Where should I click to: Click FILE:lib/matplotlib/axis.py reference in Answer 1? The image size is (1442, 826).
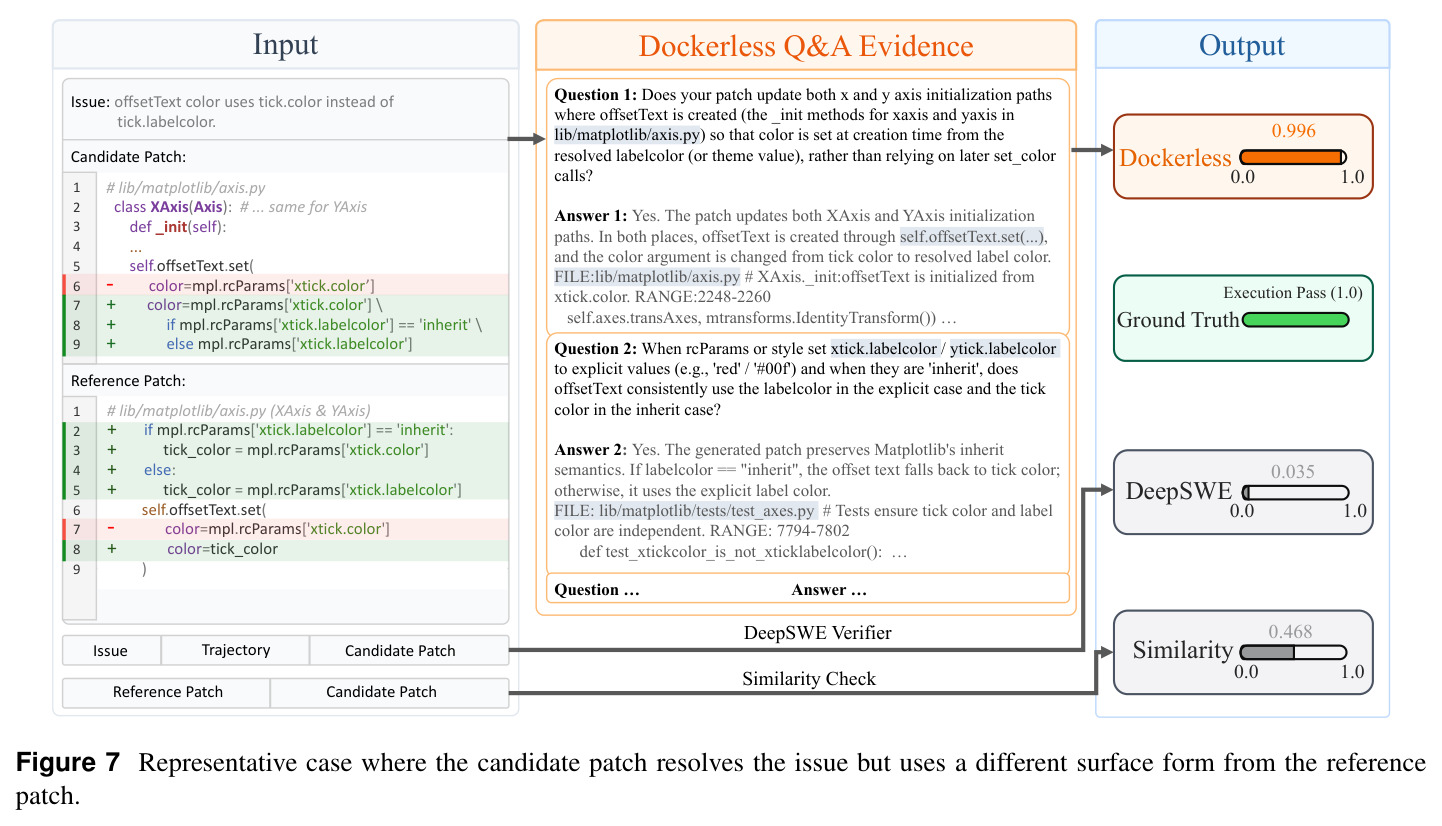click(x=647, y=277)
